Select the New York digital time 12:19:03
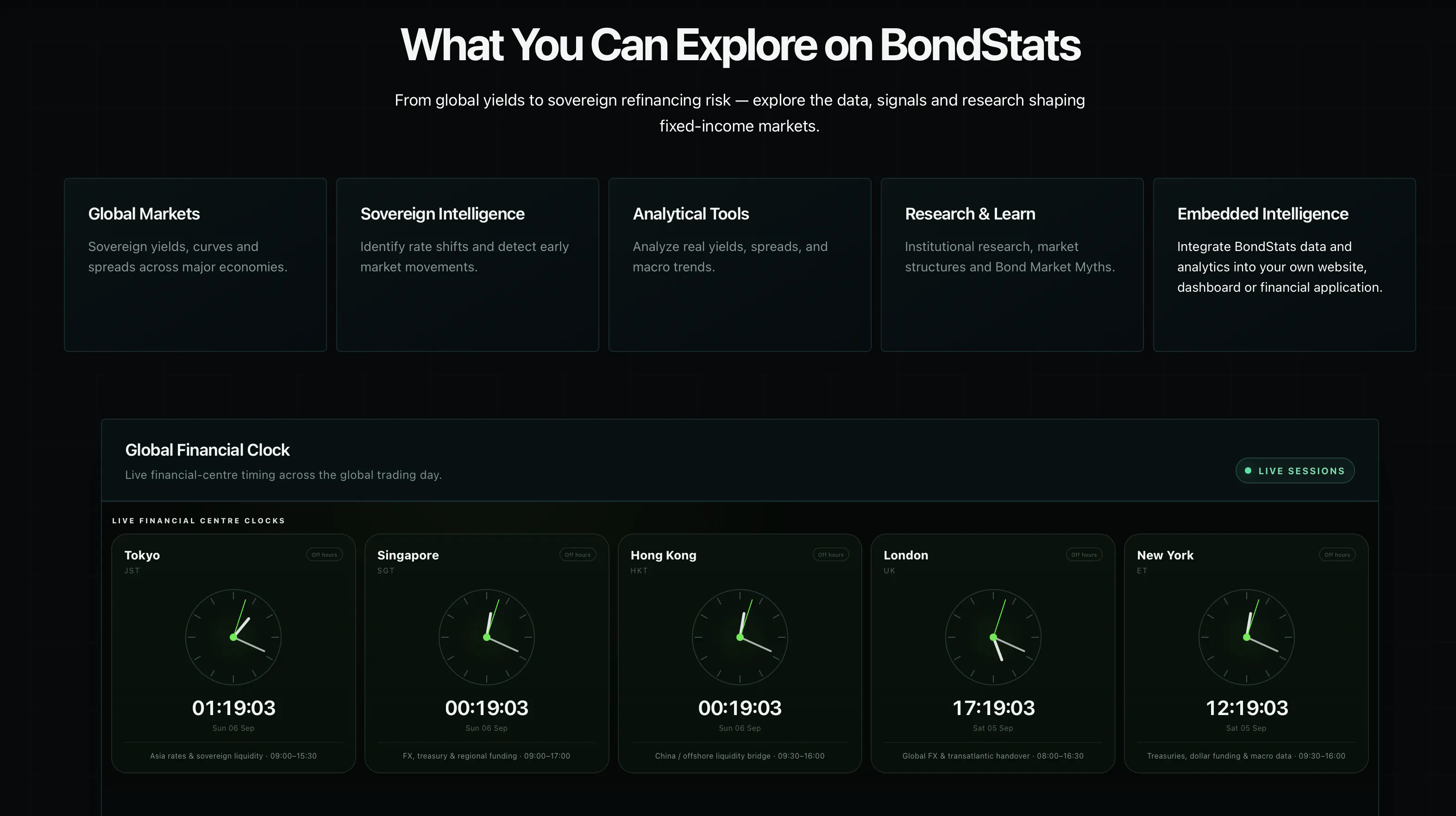This screenshot has width=1456, height=816. pos(1246,708)
